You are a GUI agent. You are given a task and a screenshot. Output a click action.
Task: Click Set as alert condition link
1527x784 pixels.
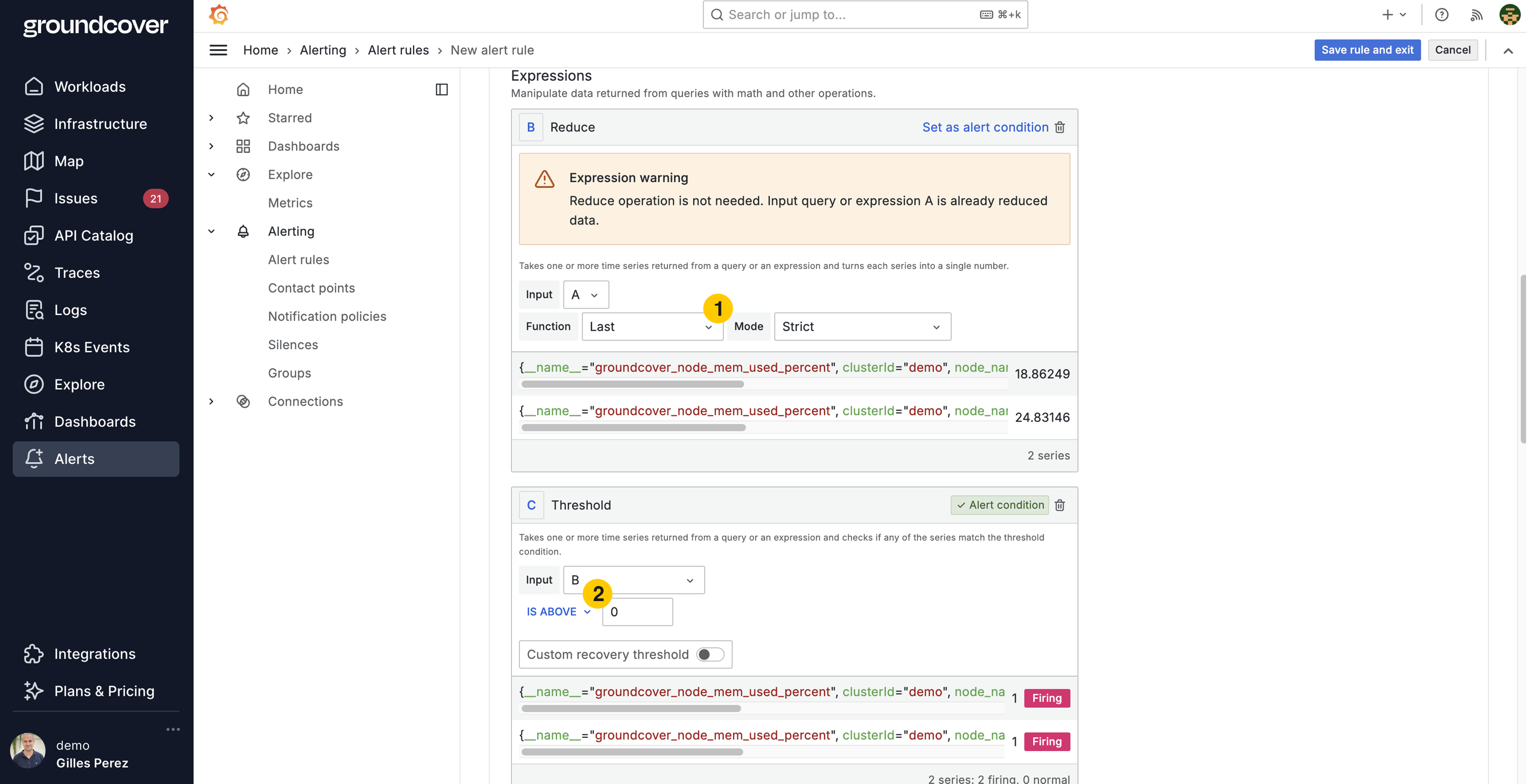(x=985, y=128)
